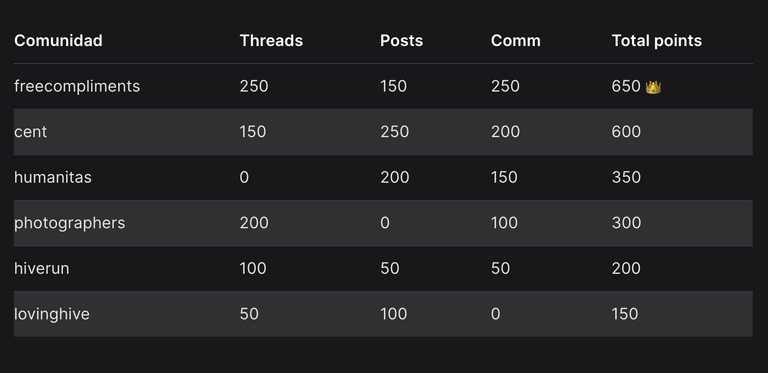Click the cent community cell
The width and height of the screenshot is (768, 373).
[x=30, y=132]
